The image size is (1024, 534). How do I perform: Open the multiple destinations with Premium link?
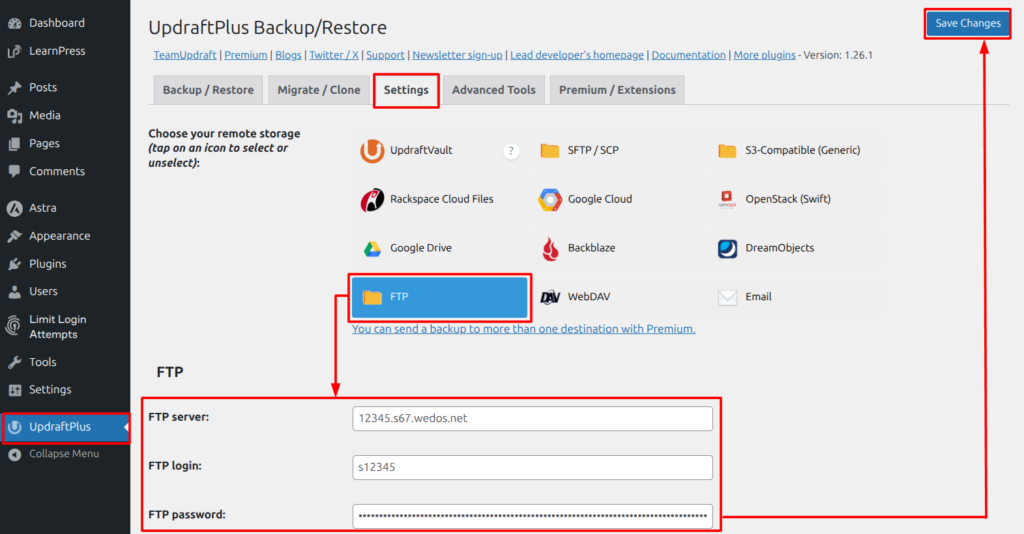pos(524,329)
